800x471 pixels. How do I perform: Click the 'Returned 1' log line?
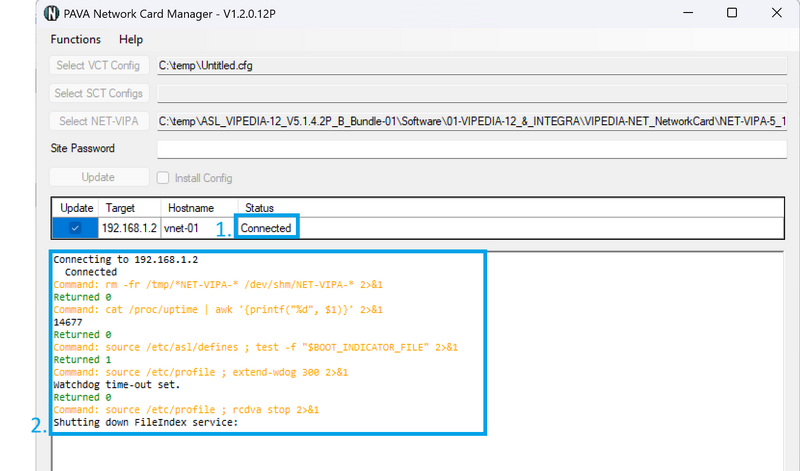[82, 359]
